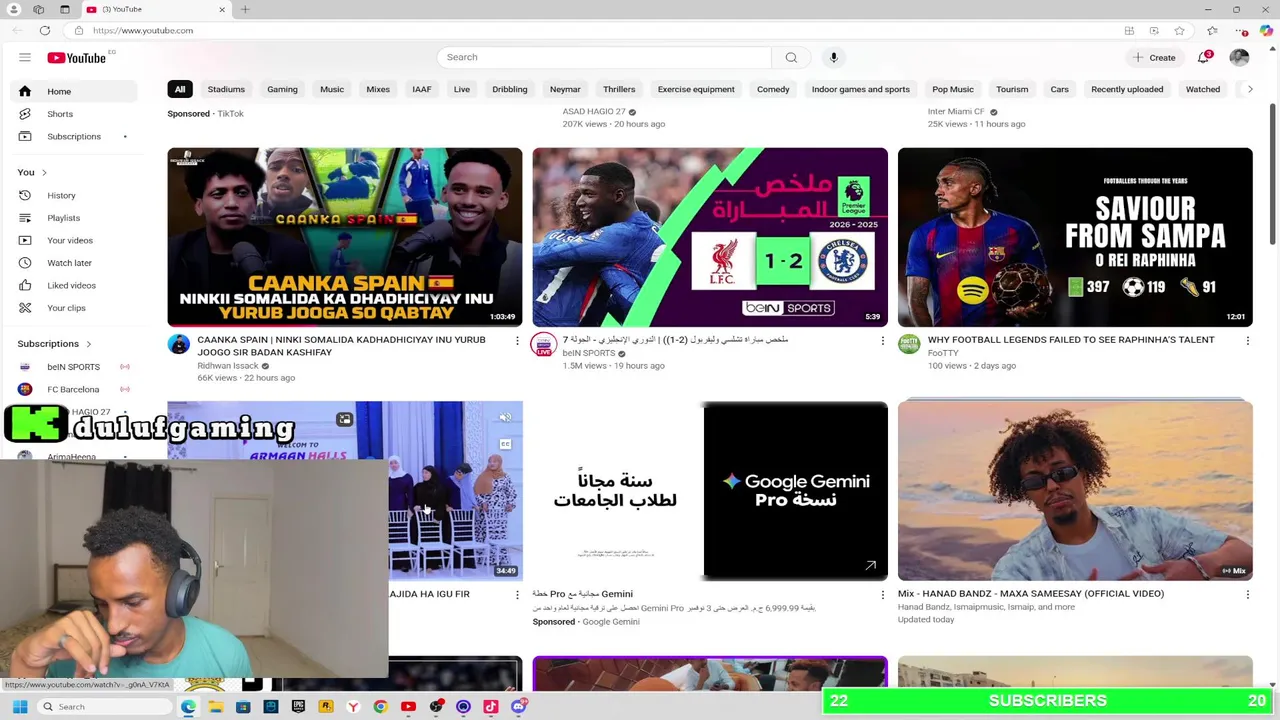Play the Liverpool vs Chelsea highlights thumbnail
Viewport: 1280px width, 720px height.
pos(710,237)
